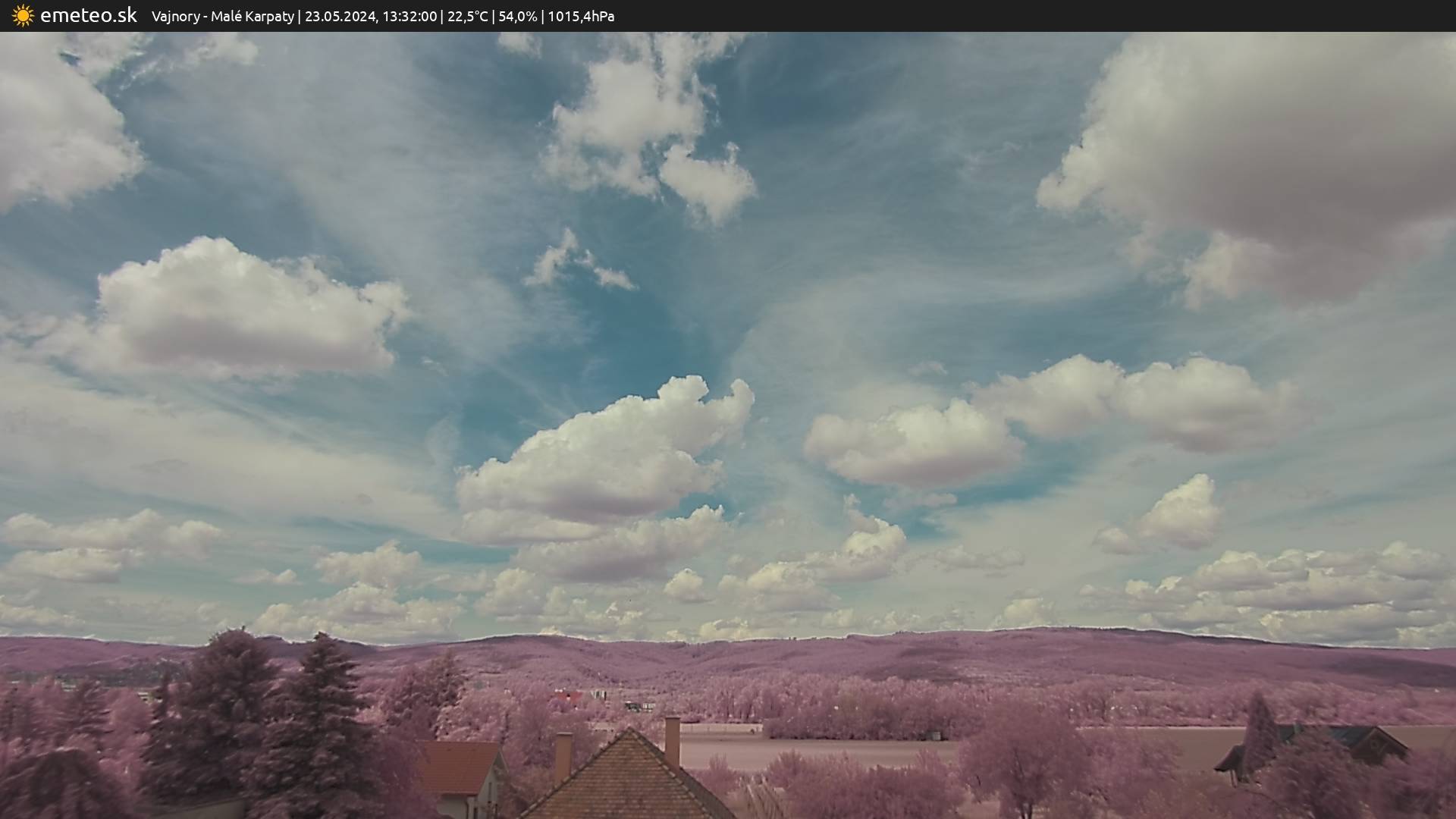This screenshot has width=1456, height=819.
Task: Click the 1015,4hPa pressure reading
Action: [x=581, y=16]
